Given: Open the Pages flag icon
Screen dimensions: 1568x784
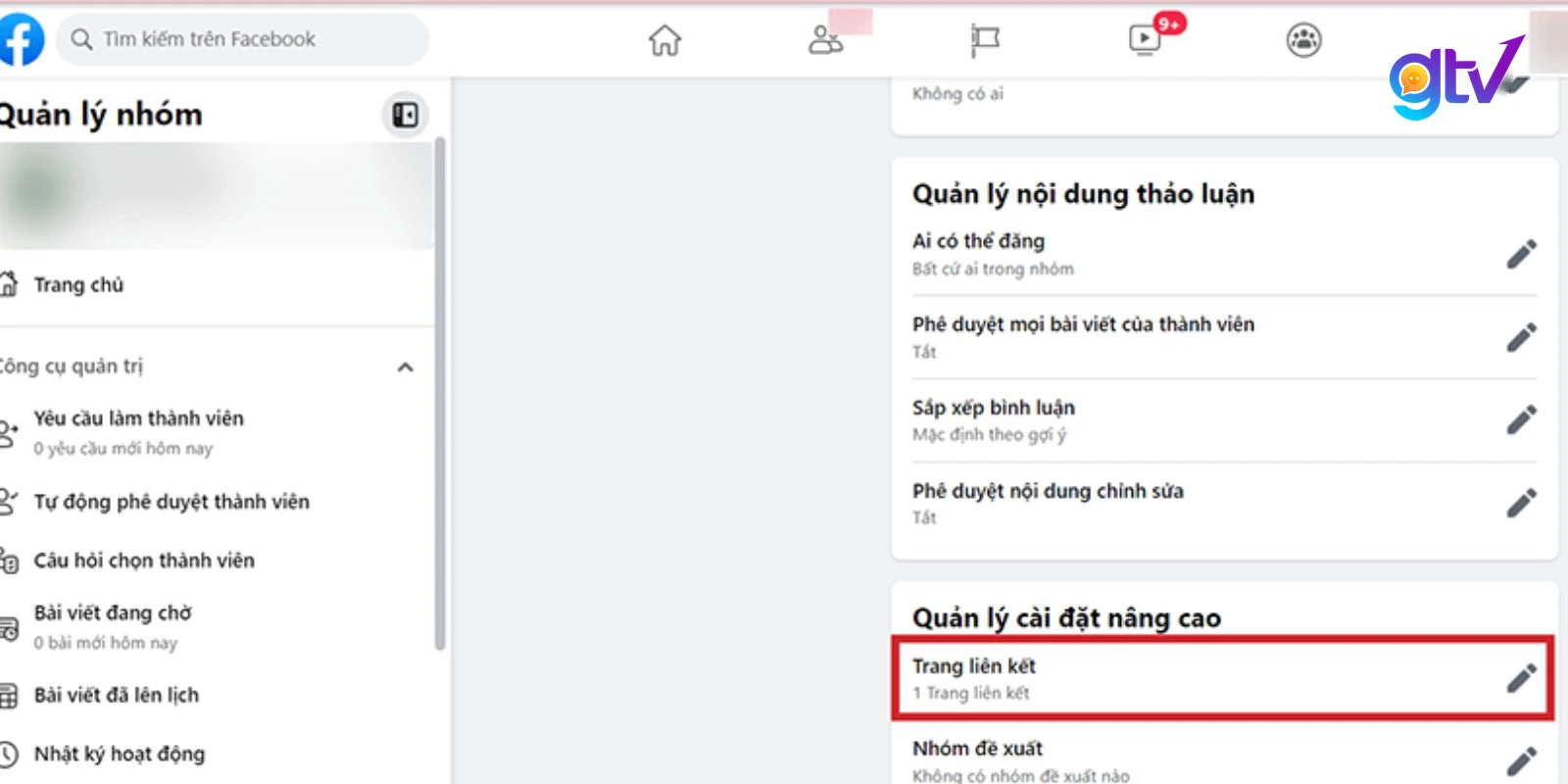Looking at the screenshot, I should [984, 40].
